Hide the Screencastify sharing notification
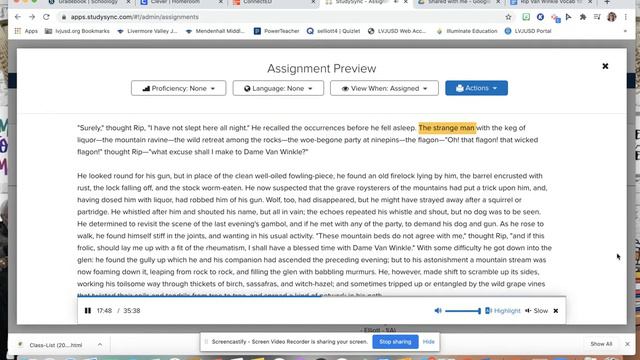640x360 pixels. (429, 342)
